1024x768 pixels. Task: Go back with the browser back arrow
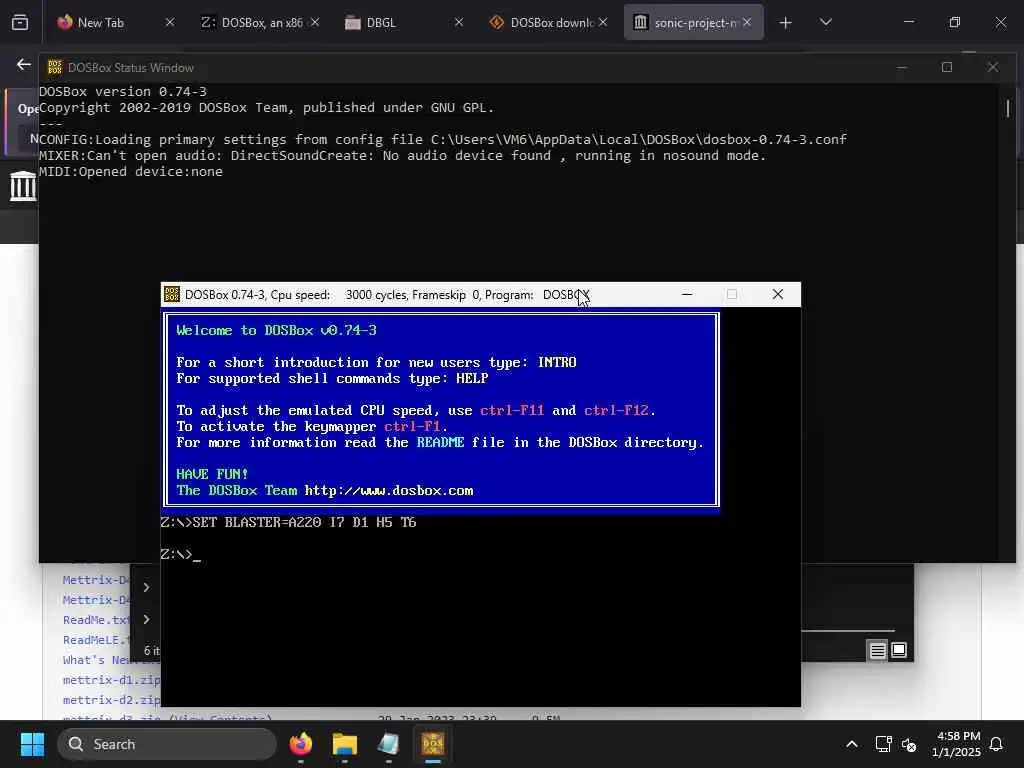pyautogui.click(x=24, y=64)
